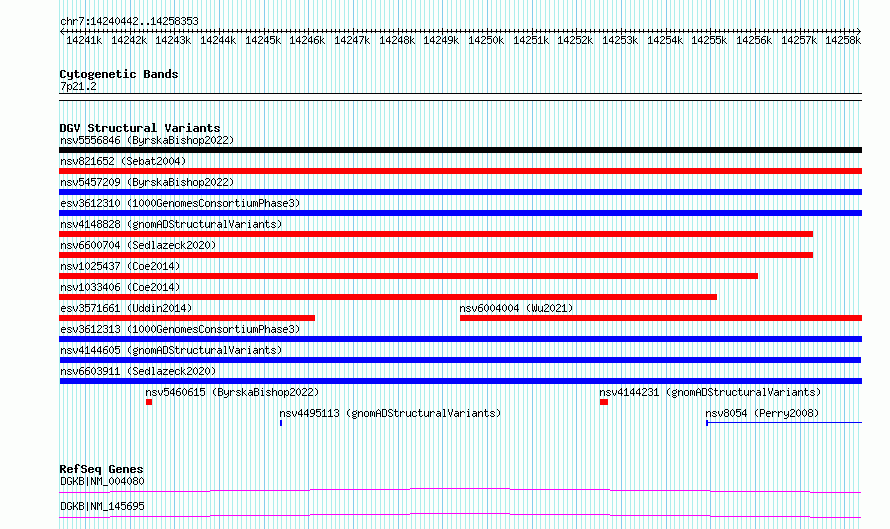Open the nsv6600704 (Sedlazeck2020) label
This screenshot has width=890, height=529.
click(x=138, y=245)
